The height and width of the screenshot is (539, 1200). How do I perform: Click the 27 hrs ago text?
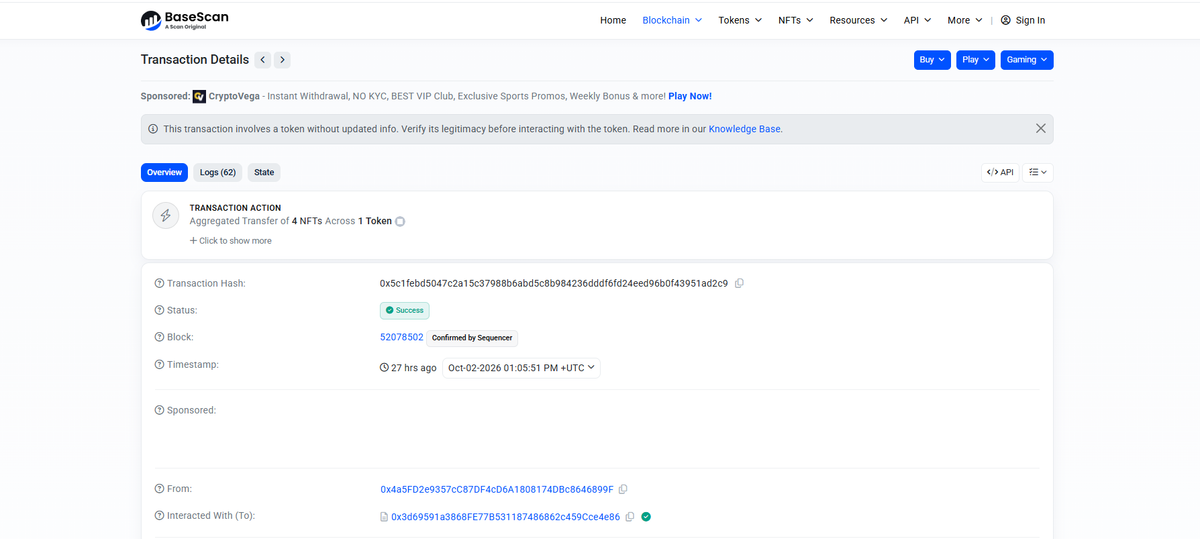[414, 368]
